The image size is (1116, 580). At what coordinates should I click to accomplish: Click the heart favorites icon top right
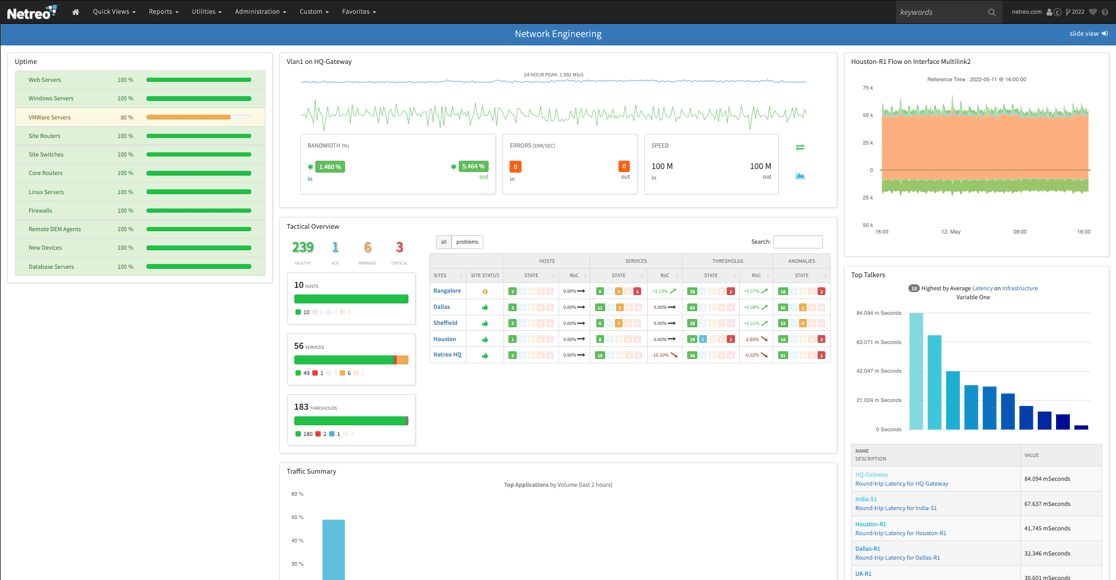point(1092,12)
